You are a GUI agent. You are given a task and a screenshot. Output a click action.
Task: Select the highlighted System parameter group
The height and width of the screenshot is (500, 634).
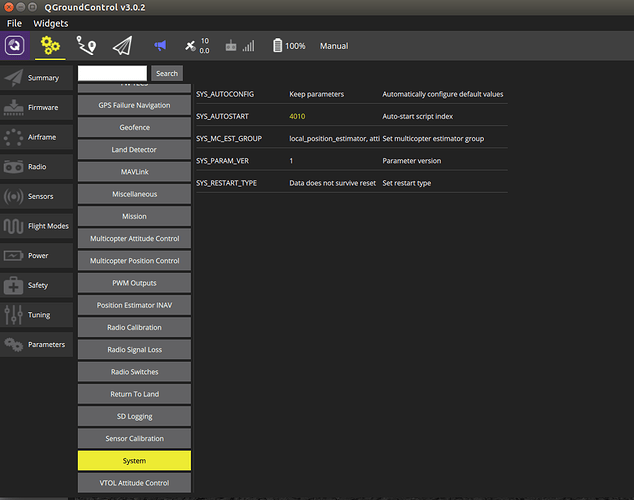click(x=134, y=461)
